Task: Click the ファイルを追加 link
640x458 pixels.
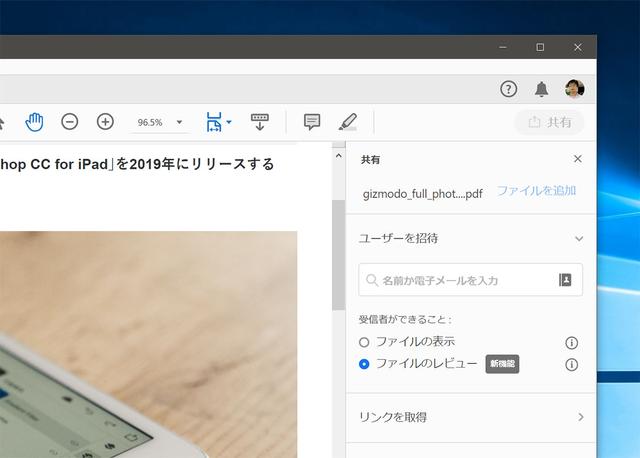Action: (x=536, y=191)
